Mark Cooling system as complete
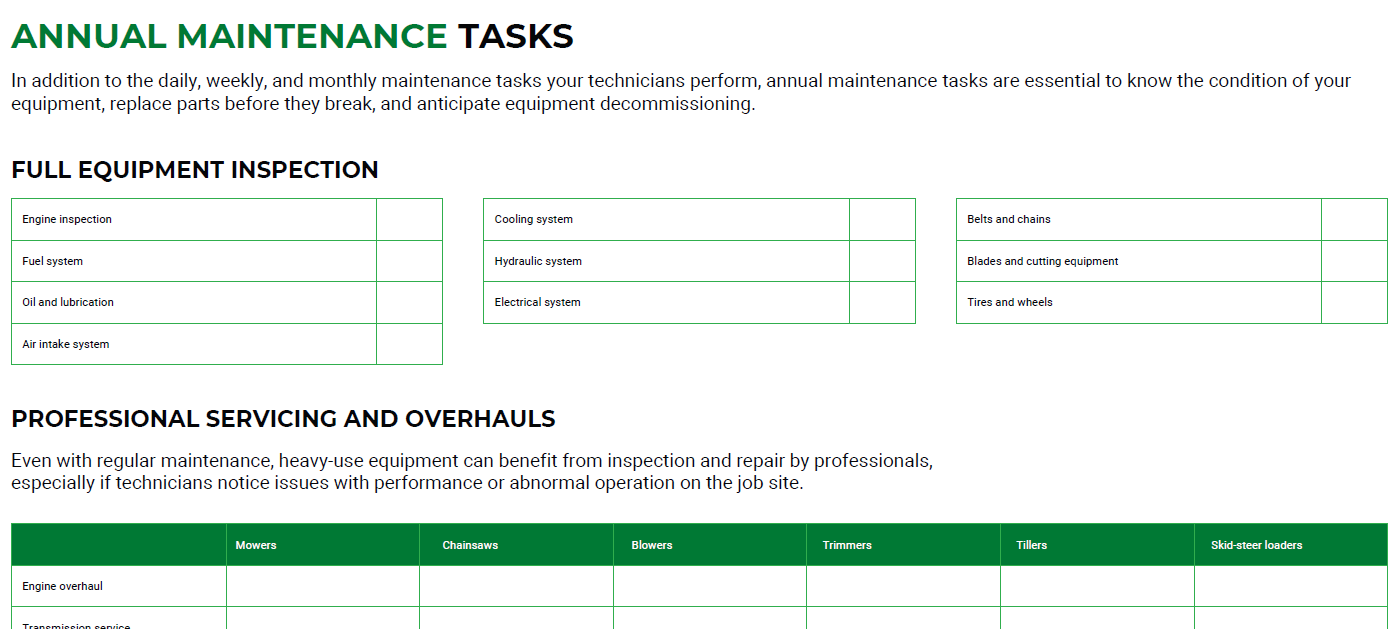Viewport: 1398px width, 629px height. 883,219
